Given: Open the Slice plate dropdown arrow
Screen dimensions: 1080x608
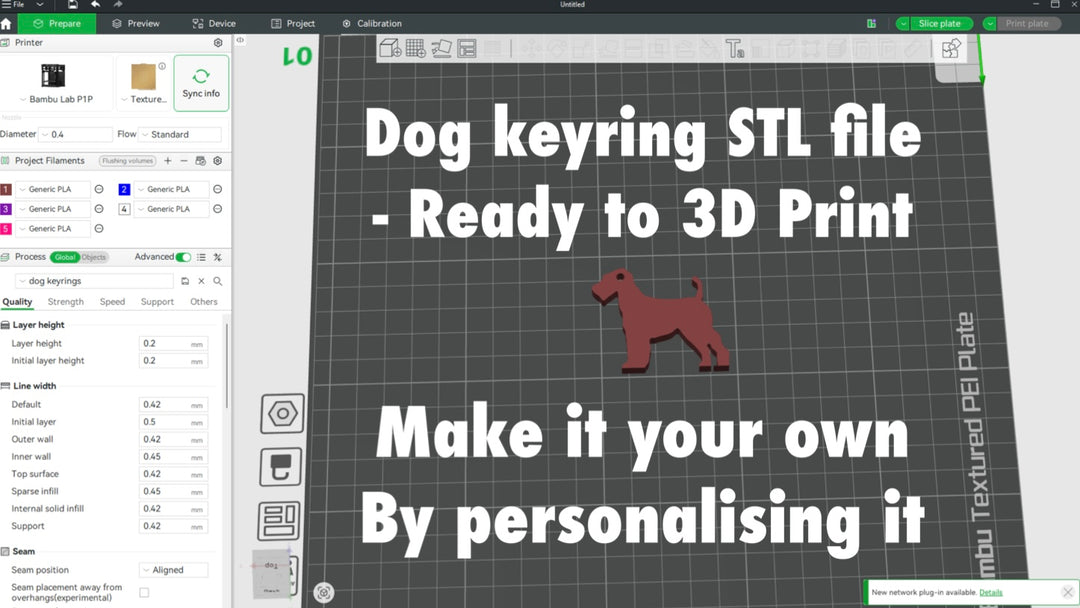Looking at the screenshot, I should coord(903,23).
